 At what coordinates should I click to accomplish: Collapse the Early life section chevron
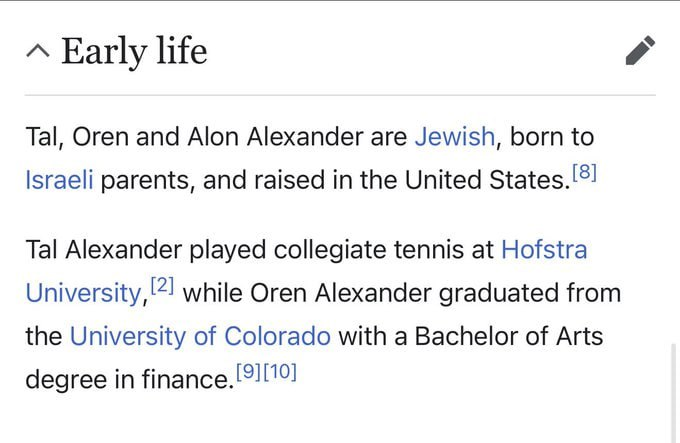click(36, 50)
